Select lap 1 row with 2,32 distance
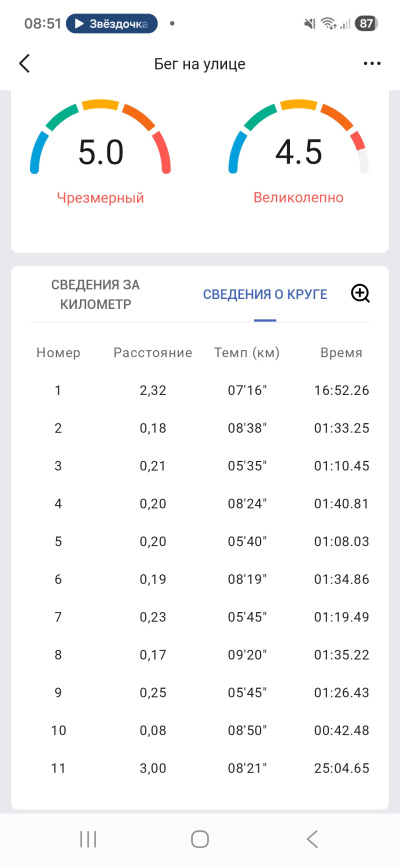Viewport: 400px width, 867px height. tap(200, 390)
